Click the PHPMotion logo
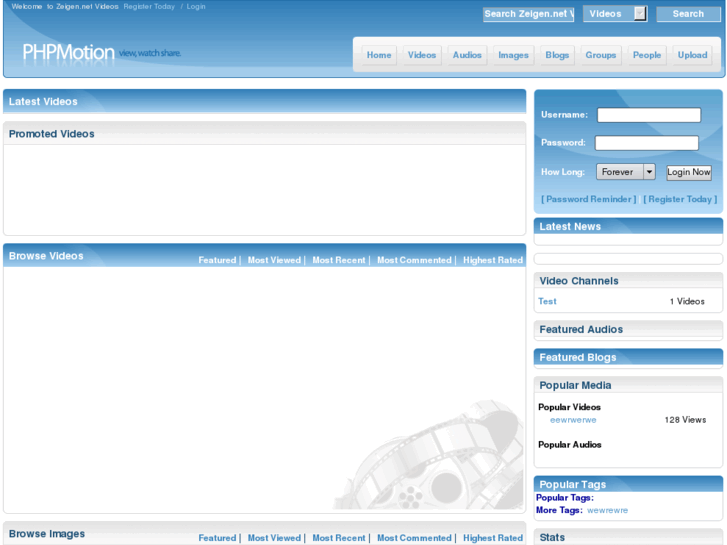Viewport: 727px width, 545px height. pyautogui.click(x=68, y=52)
